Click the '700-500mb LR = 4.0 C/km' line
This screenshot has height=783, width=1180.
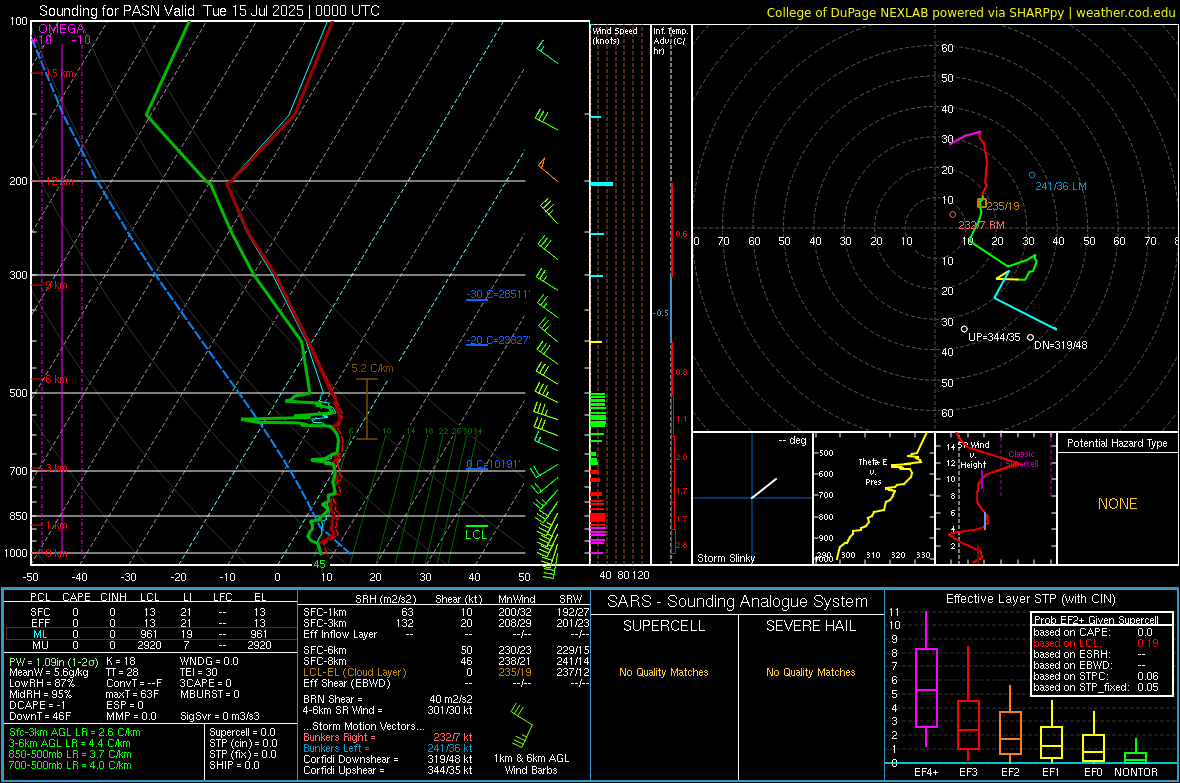click(70, 765)
